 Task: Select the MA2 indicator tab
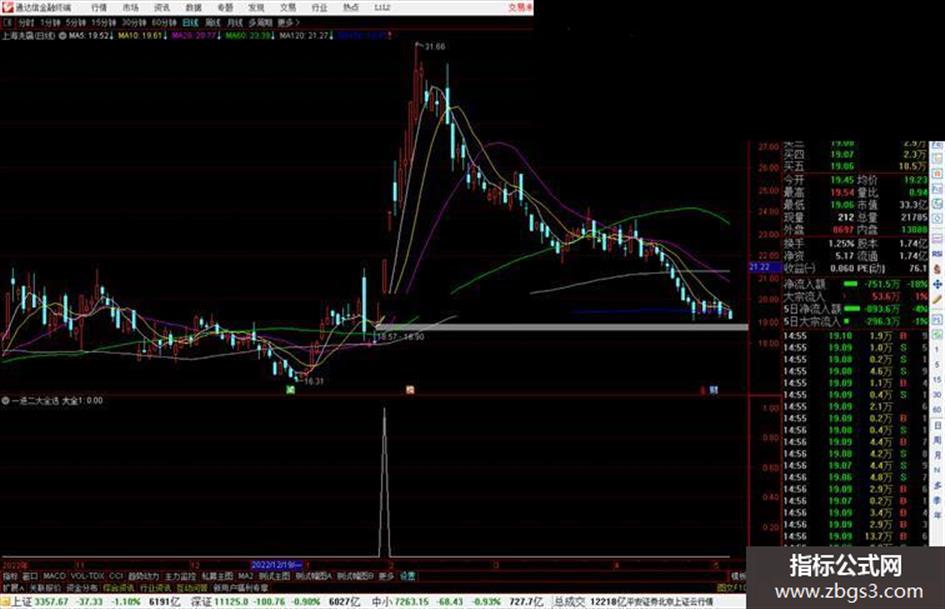(245, 576)
